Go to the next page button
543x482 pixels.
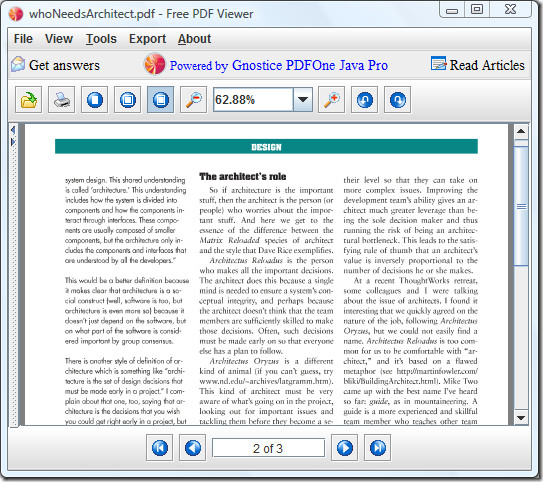[345, 448]
